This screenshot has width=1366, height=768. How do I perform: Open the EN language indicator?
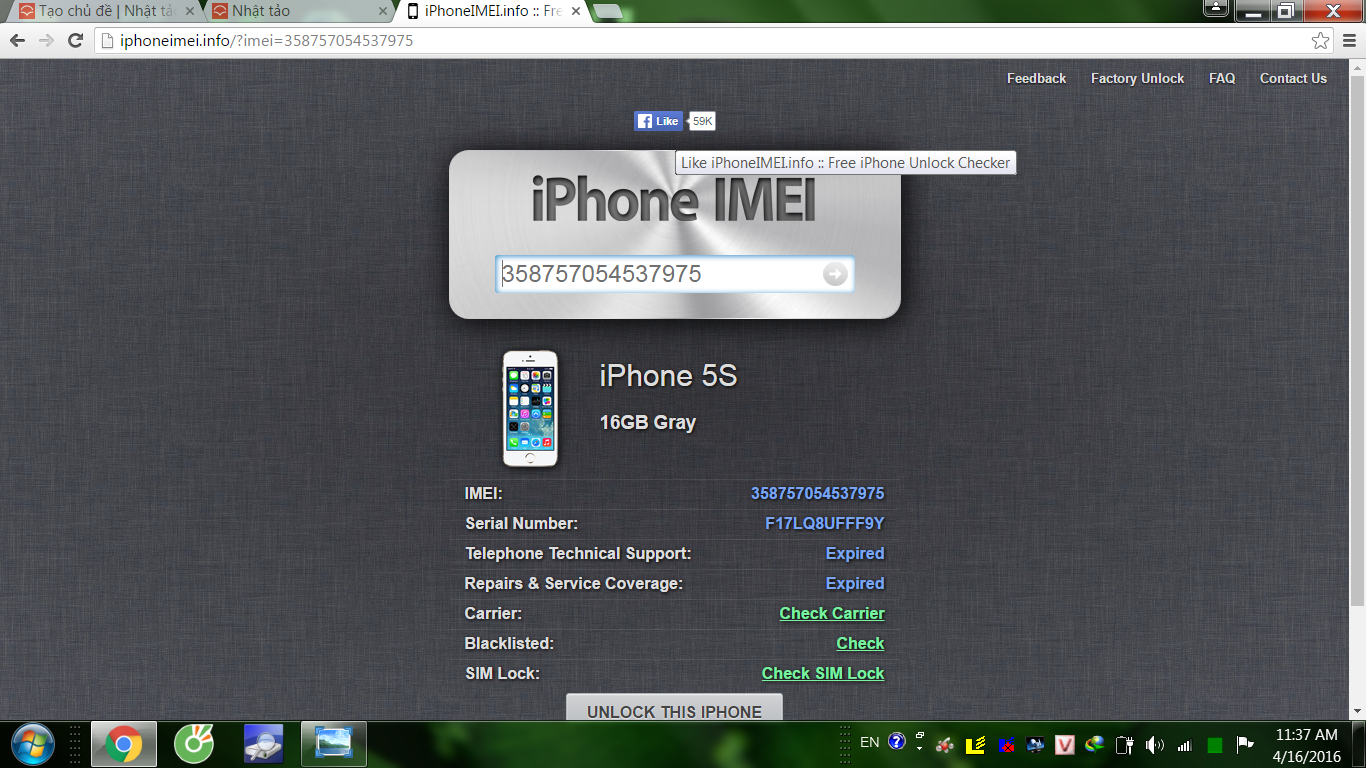click(869, 742)
